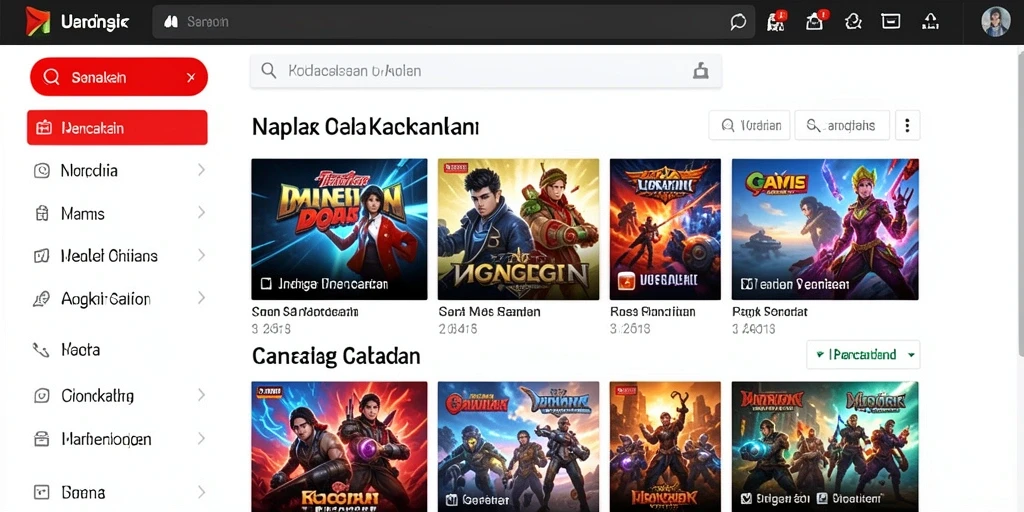Click the Yordrian filter button
1024x512 pixels.
(749, 125)
